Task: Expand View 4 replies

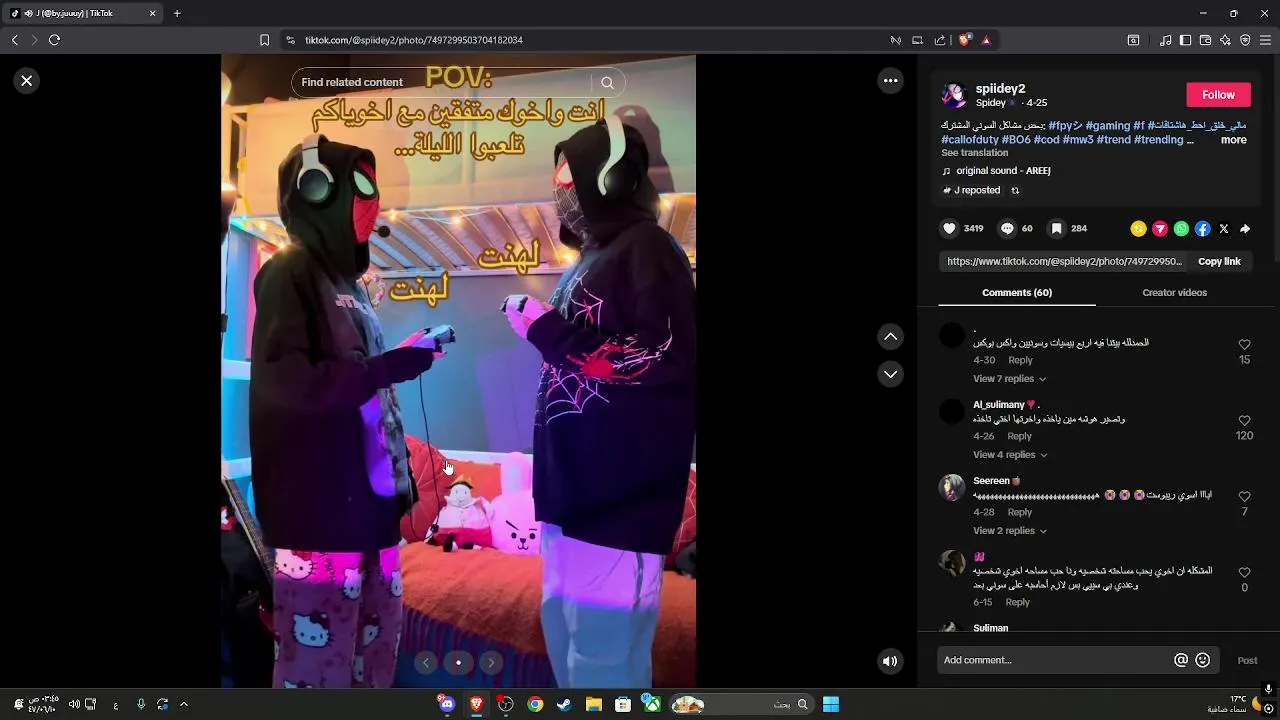Action: tap(1009, 455)
